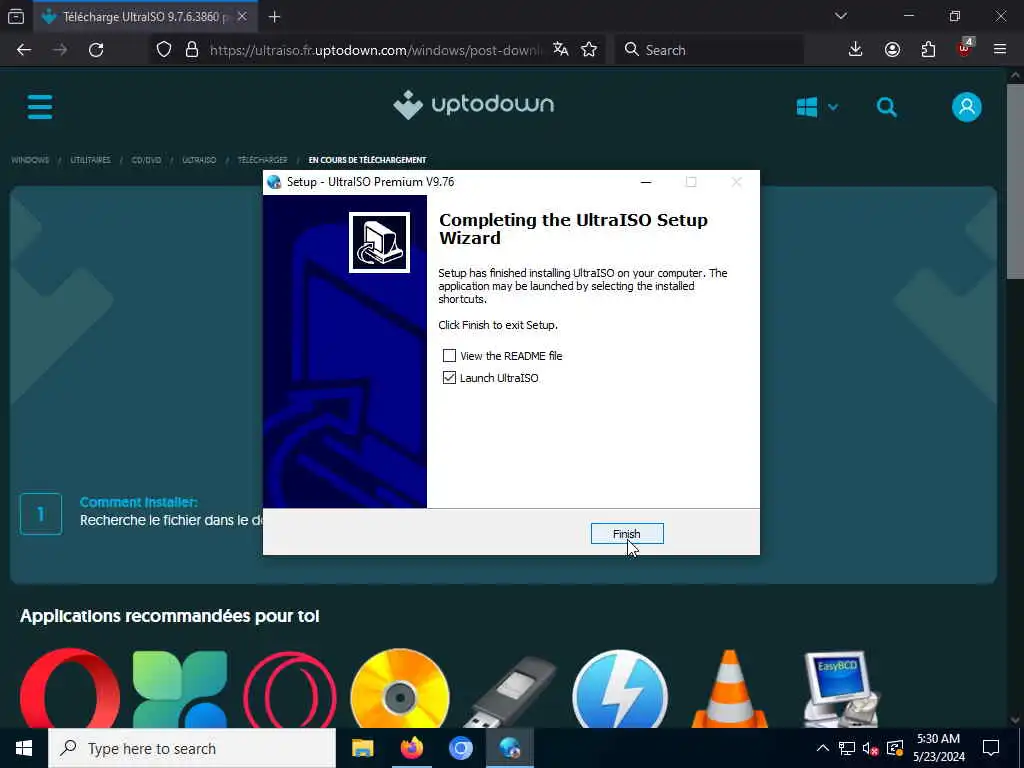Click the translate page icon in address bar

pyautogui.click(x=560, y=50)
